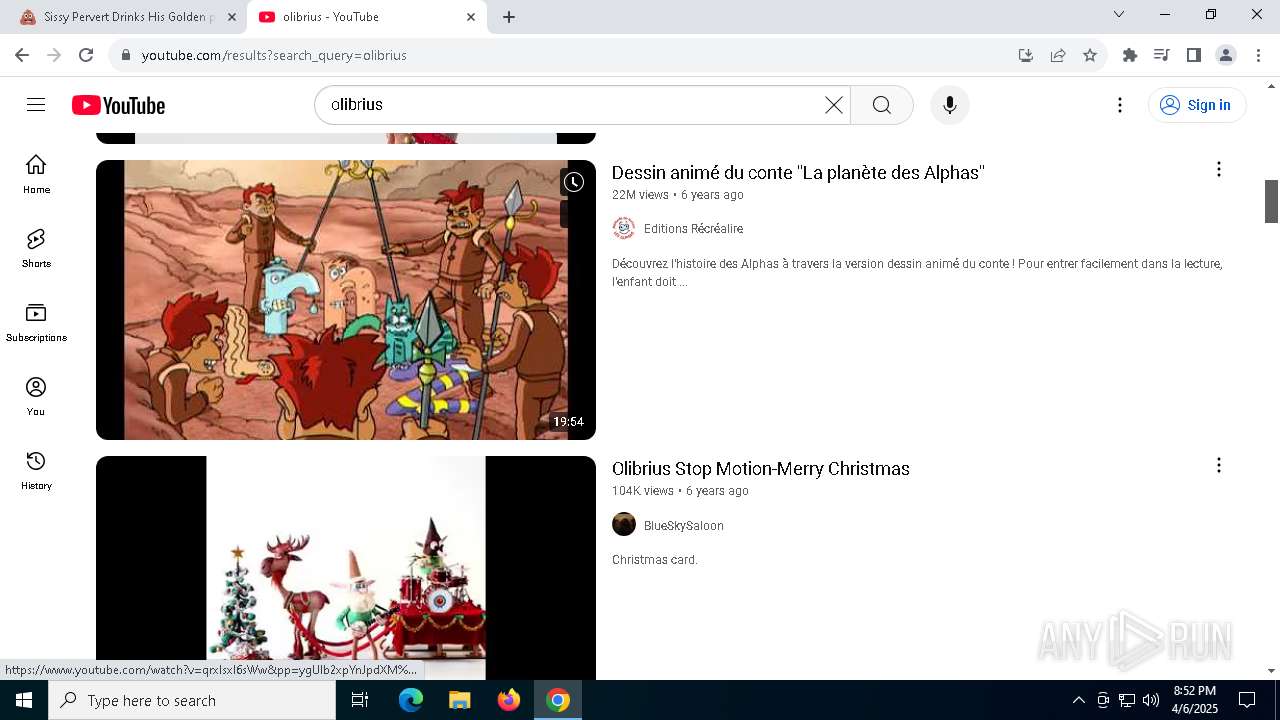Select the olibrius - YouTube tab
Screen dimensions: 1280x720
(x=366, y=17)
